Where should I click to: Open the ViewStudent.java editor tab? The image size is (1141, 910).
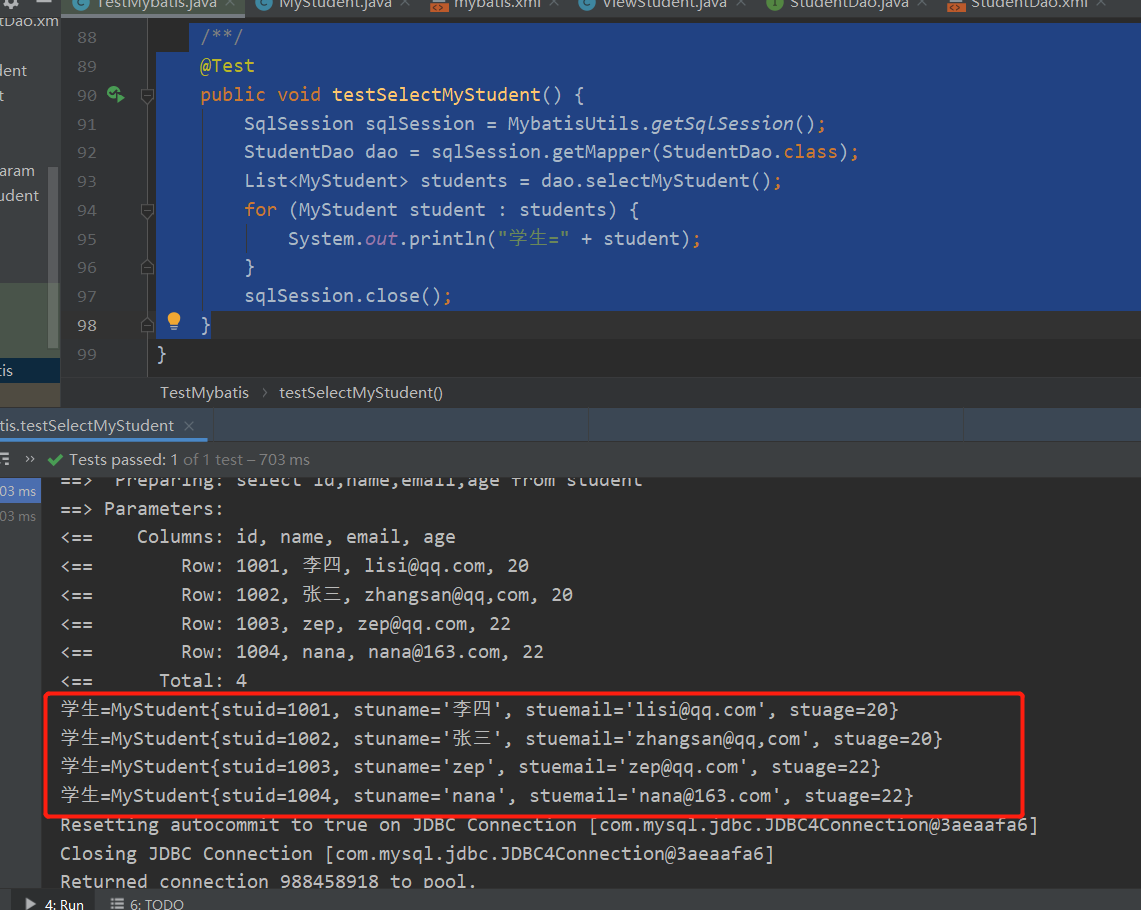664,4
